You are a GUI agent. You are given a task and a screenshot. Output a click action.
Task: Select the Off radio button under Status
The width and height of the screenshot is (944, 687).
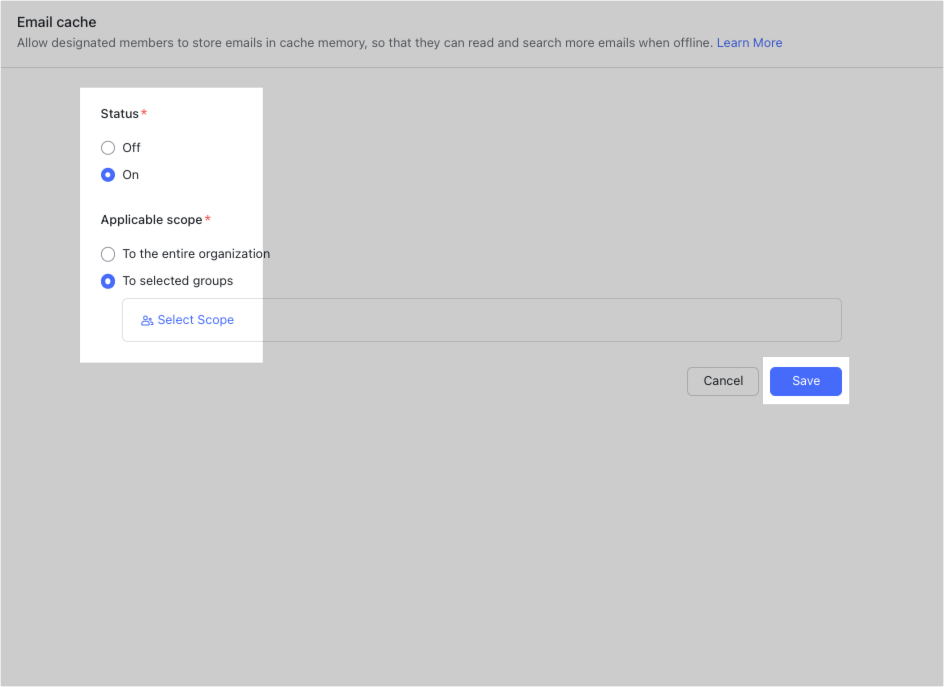tap(108, 147)
